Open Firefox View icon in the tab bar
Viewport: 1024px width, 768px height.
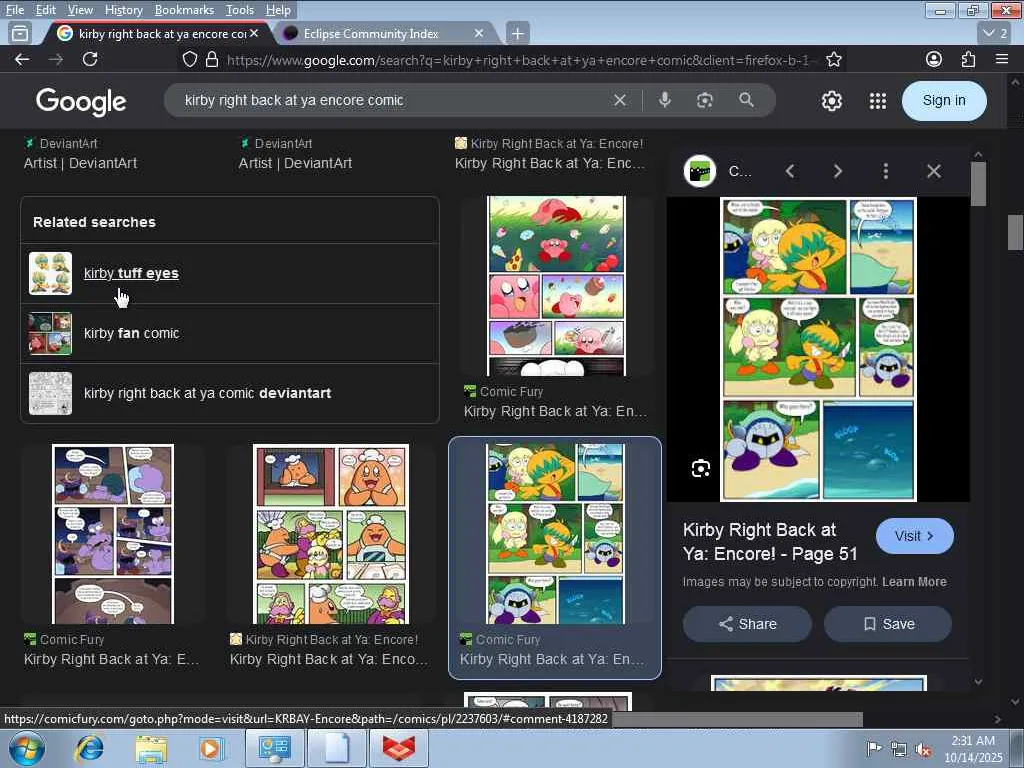pyautogui.click(x=20, y=33)
